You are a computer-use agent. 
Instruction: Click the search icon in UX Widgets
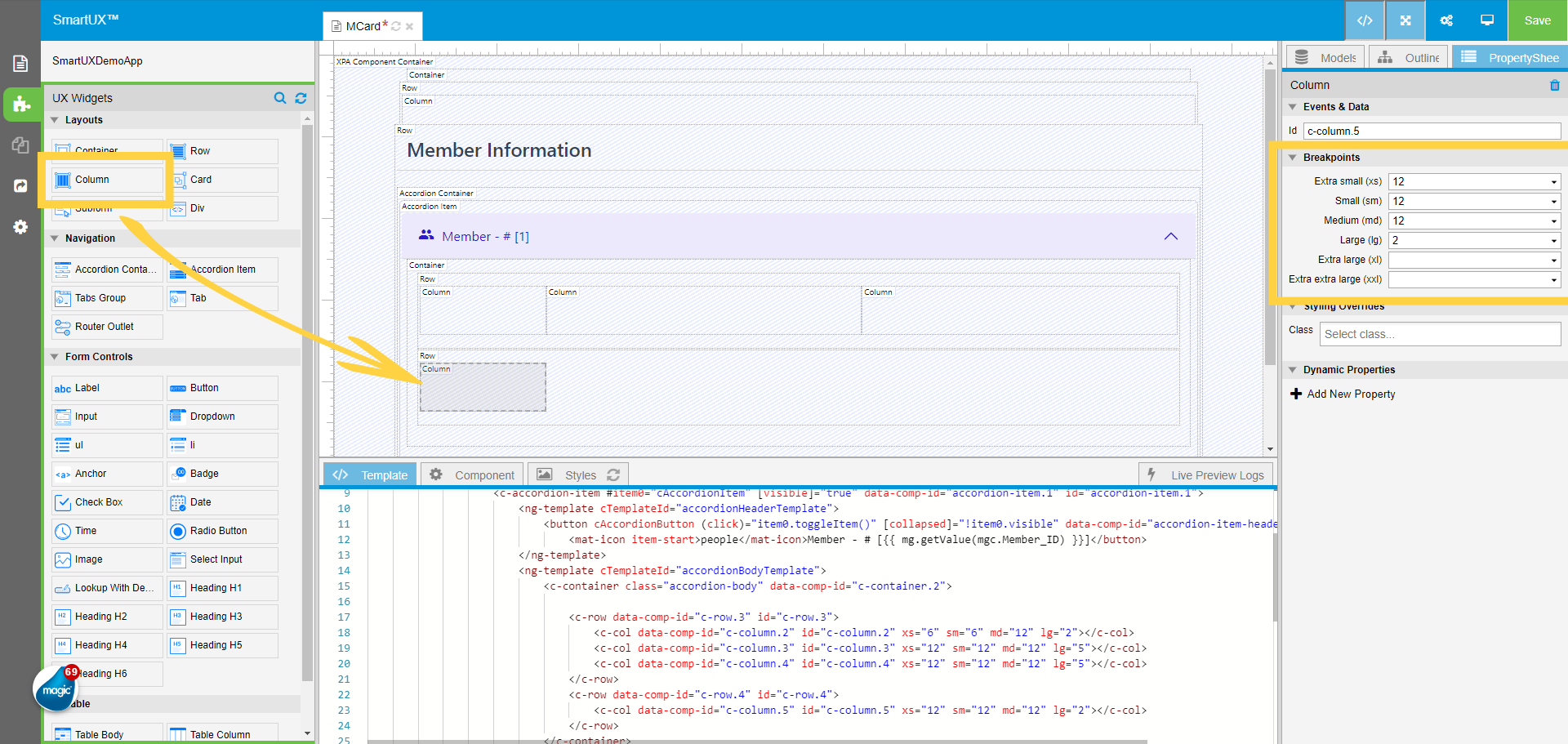pyautogui.click(x=280, y=98)
